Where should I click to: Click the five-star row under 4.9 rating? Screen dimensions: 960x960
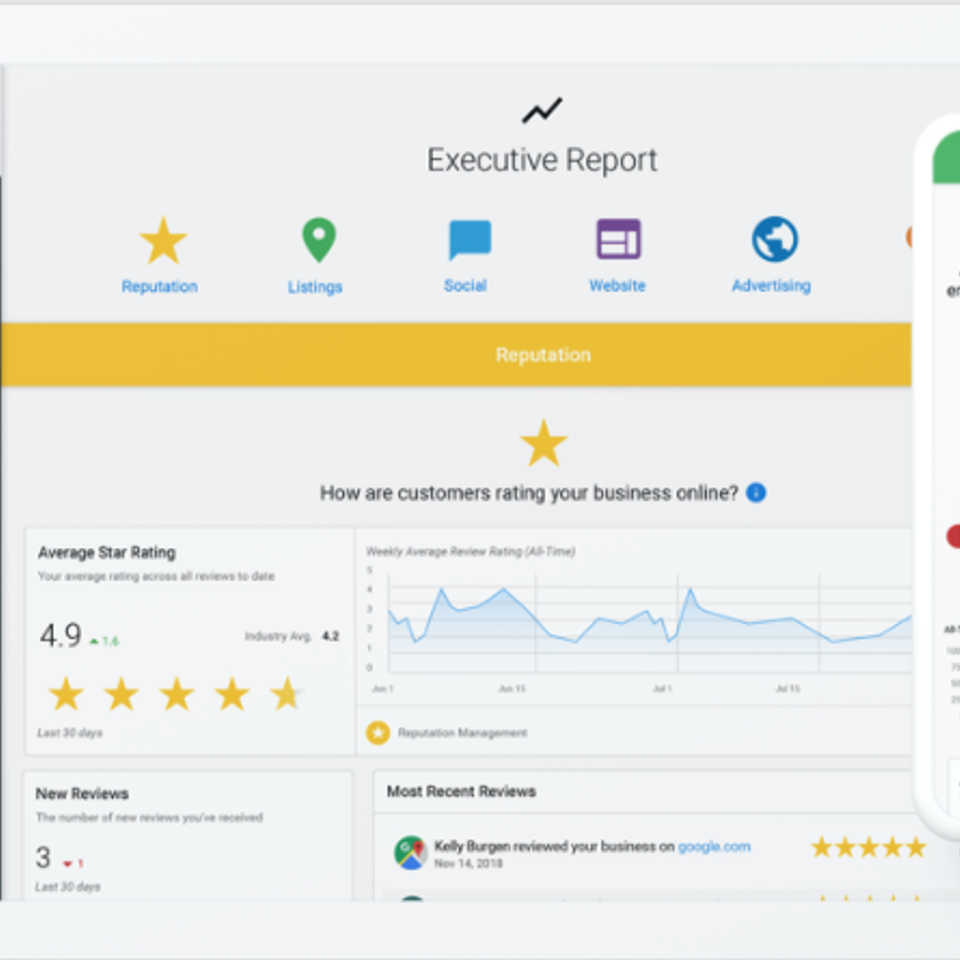pos(176,694)
